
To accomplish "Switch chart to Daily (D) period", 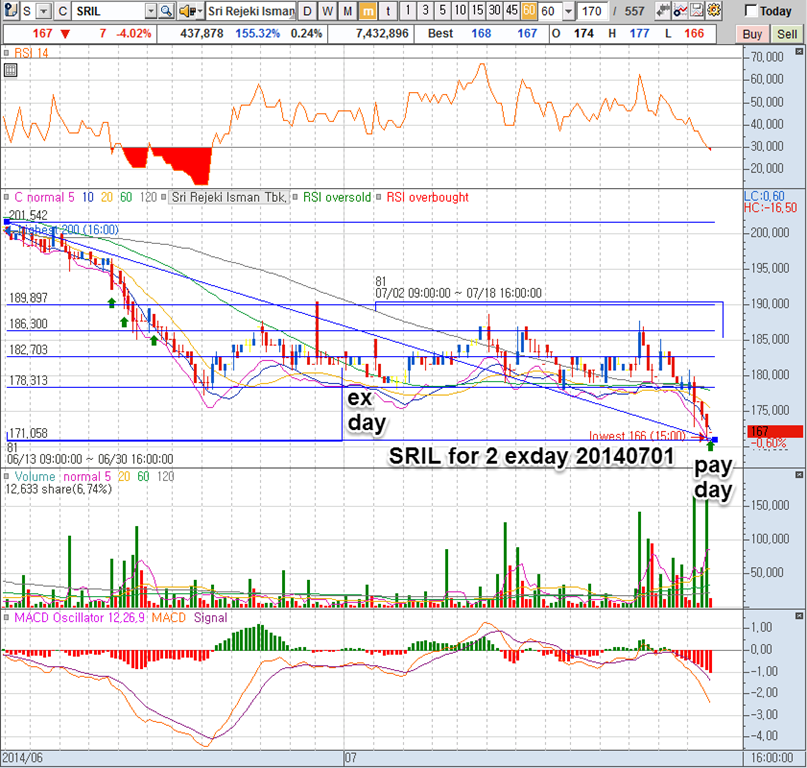I will [x=307, y=11].
